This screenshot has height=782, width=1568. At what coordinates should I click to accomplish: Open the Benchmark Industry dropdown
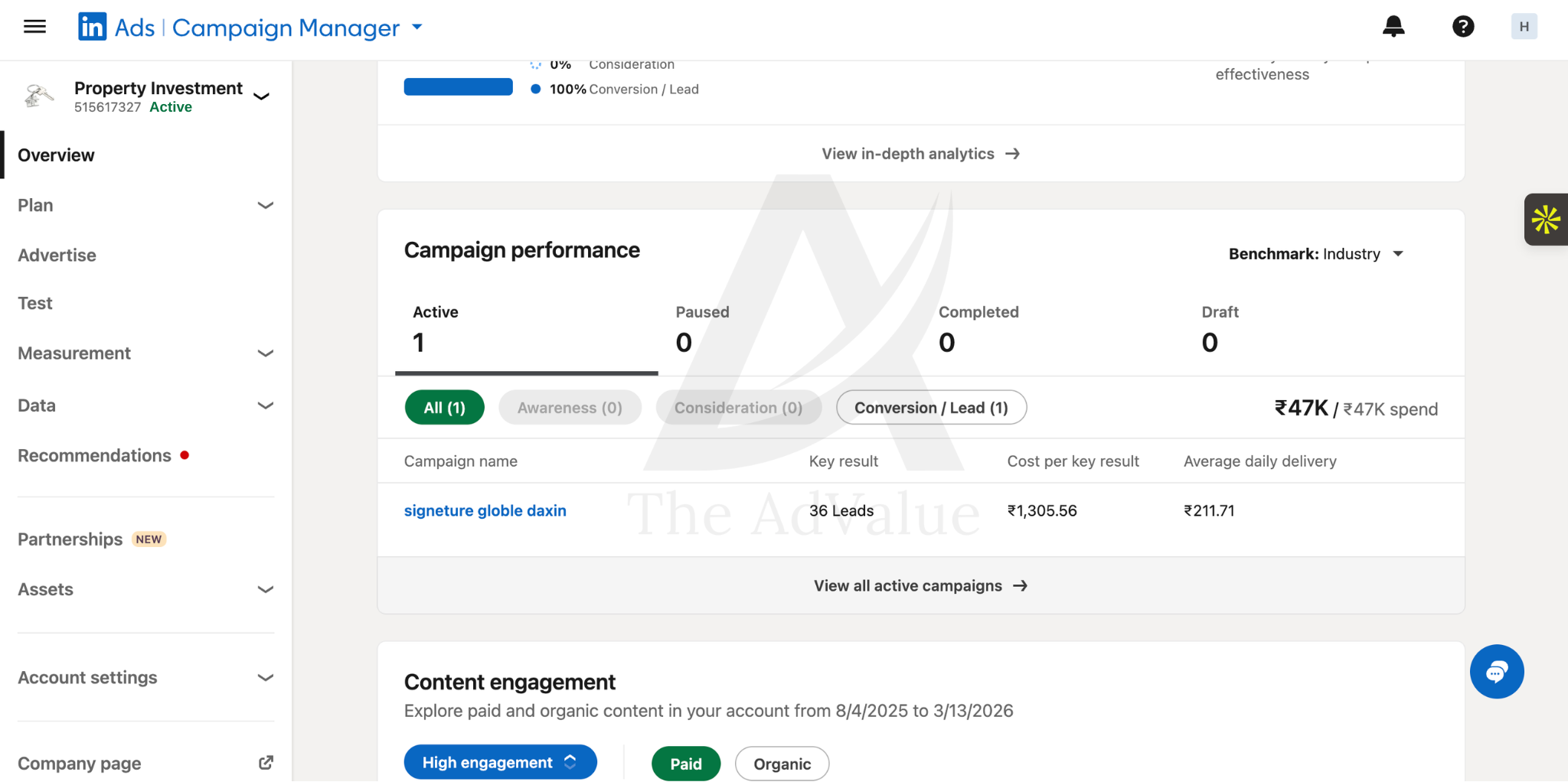coord(1316,254)
